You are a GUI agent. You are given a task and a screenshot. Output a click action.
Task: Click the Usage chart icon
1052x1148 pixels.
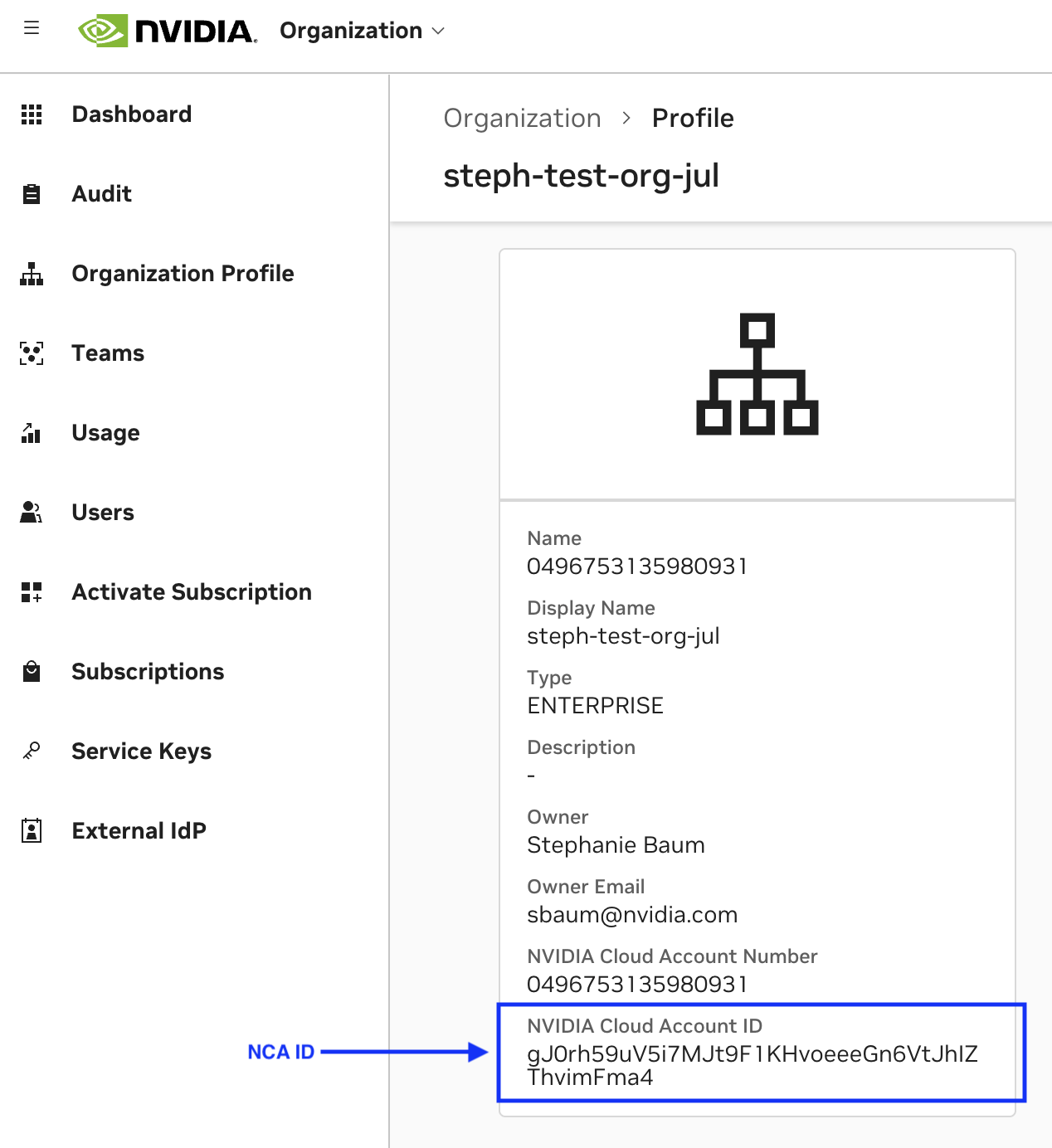click(32, 433)
